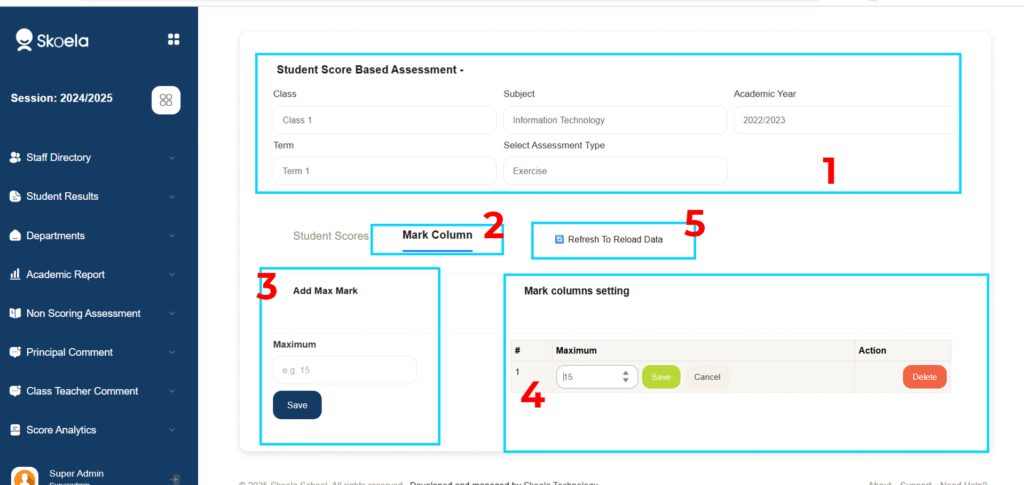Select the Mark Column tab

point(437,236)
